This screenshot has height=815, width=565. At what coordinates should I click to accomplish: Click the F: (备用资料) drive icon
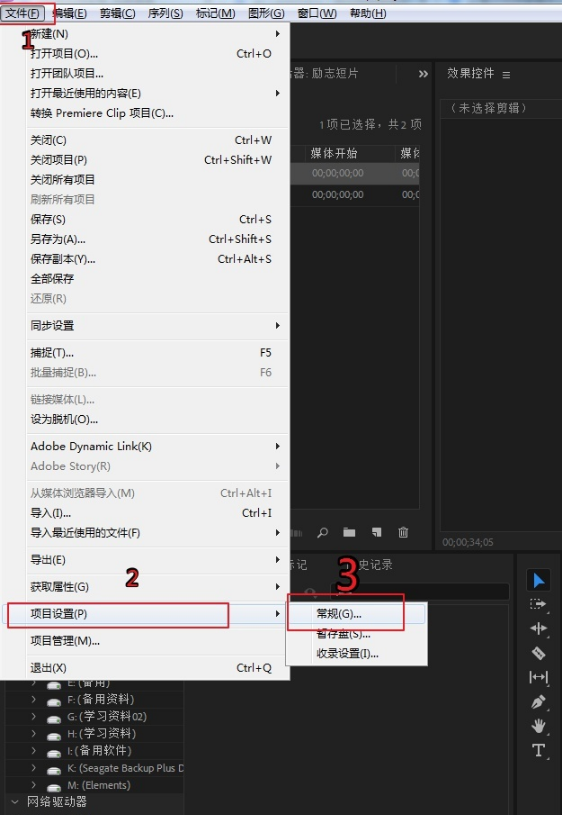54,701
